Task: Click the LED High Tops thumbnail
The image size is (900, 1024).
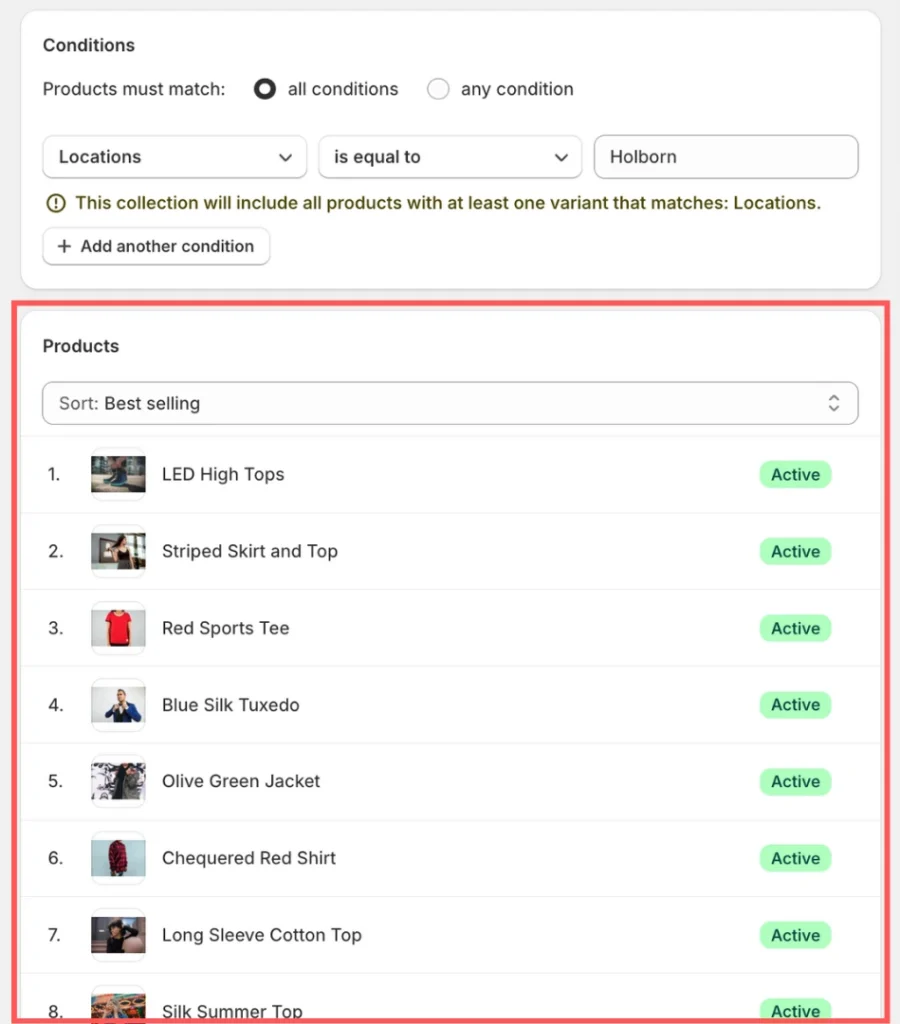Action: click(x=118, y=475)
